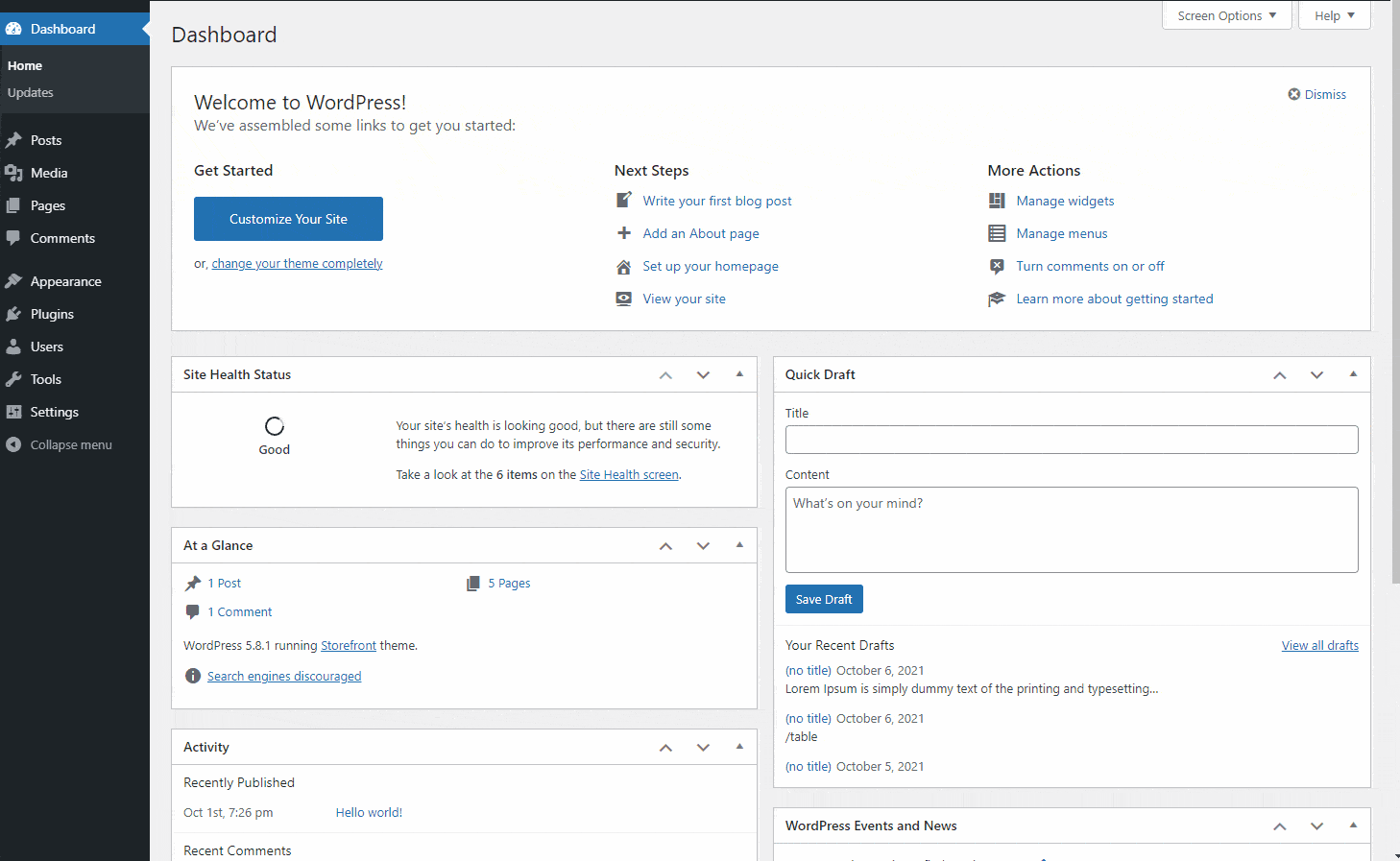This screenshot has height=861, width=1400.
Task: Click the Media icon in sidebar
Action: [13, 173]
